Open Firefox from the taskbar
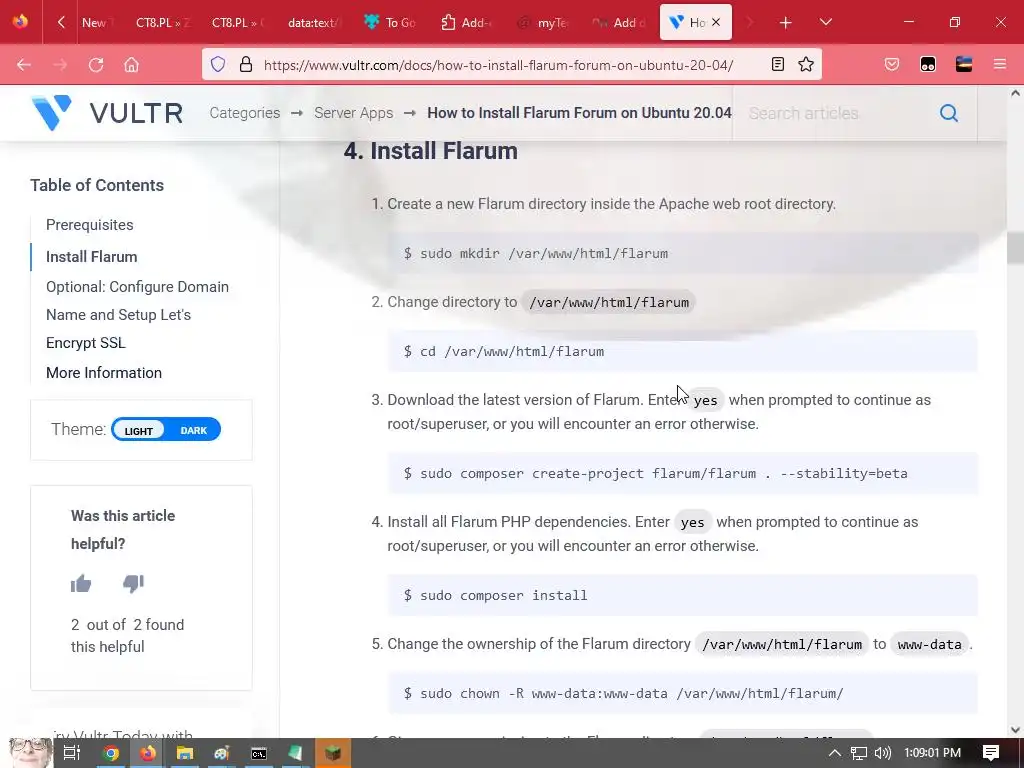 click(148, 753)
